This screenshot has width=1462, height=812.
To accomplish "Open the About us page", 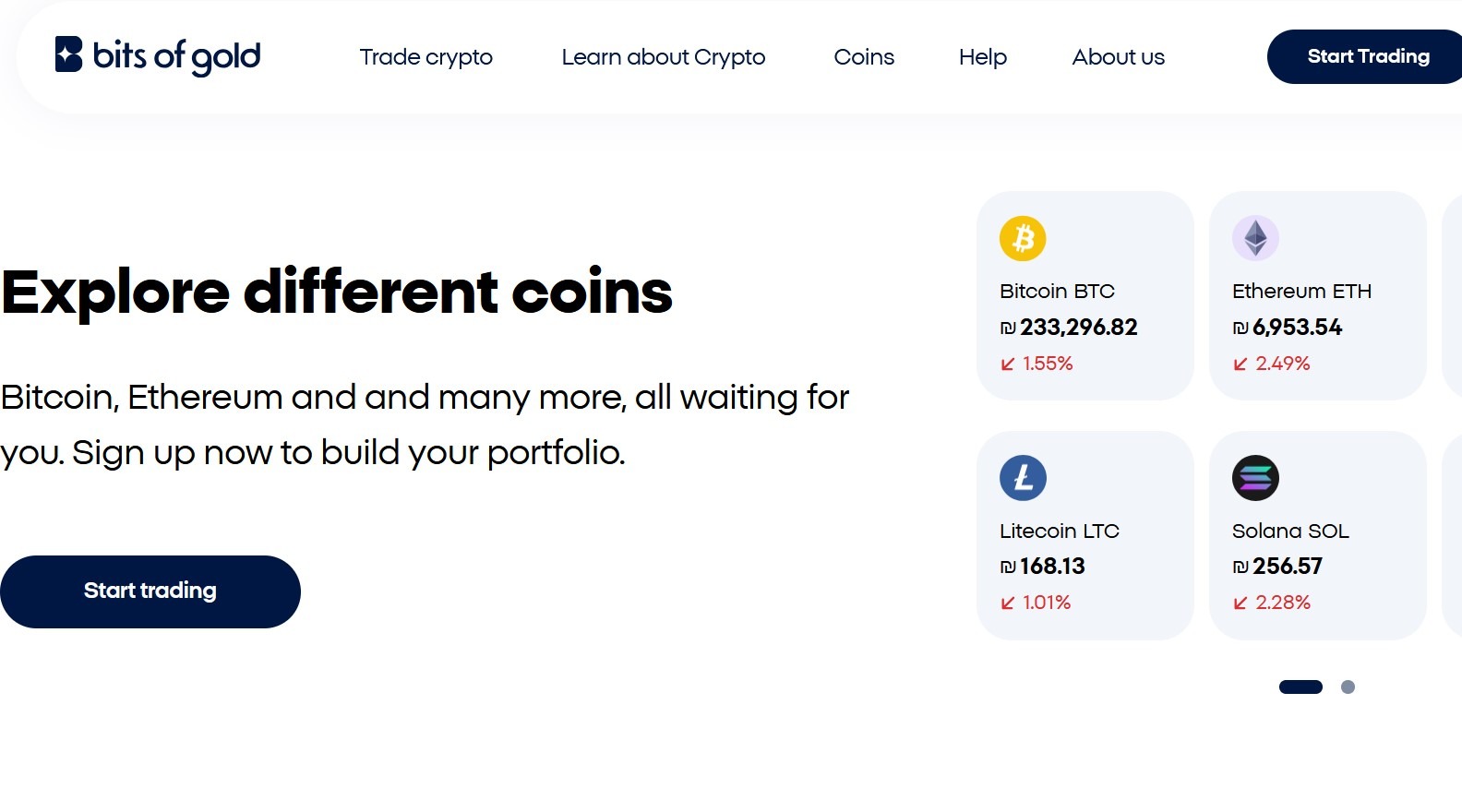I will 1118,57.
